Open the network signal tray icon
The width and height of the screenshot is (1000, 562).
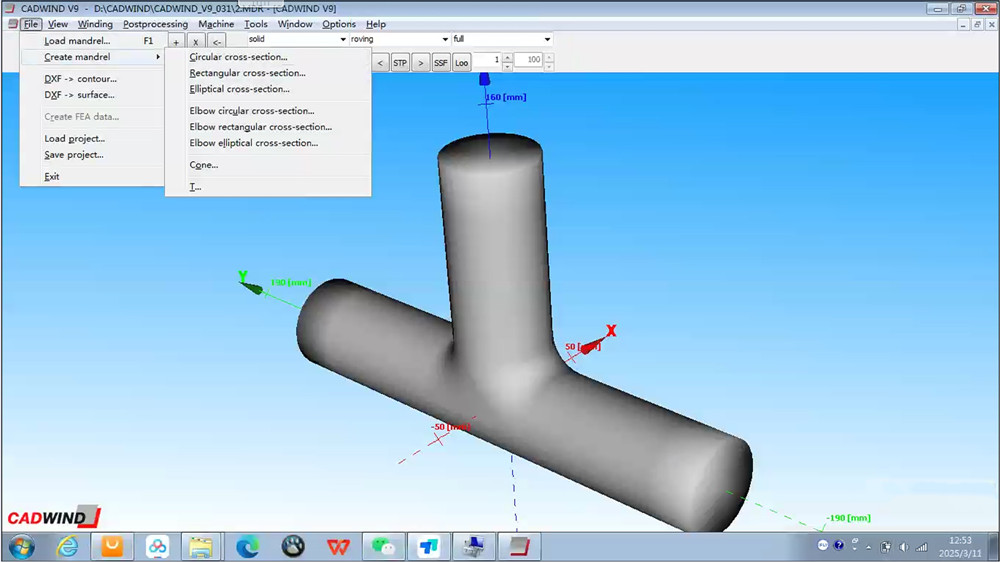(x=922, y=547)
